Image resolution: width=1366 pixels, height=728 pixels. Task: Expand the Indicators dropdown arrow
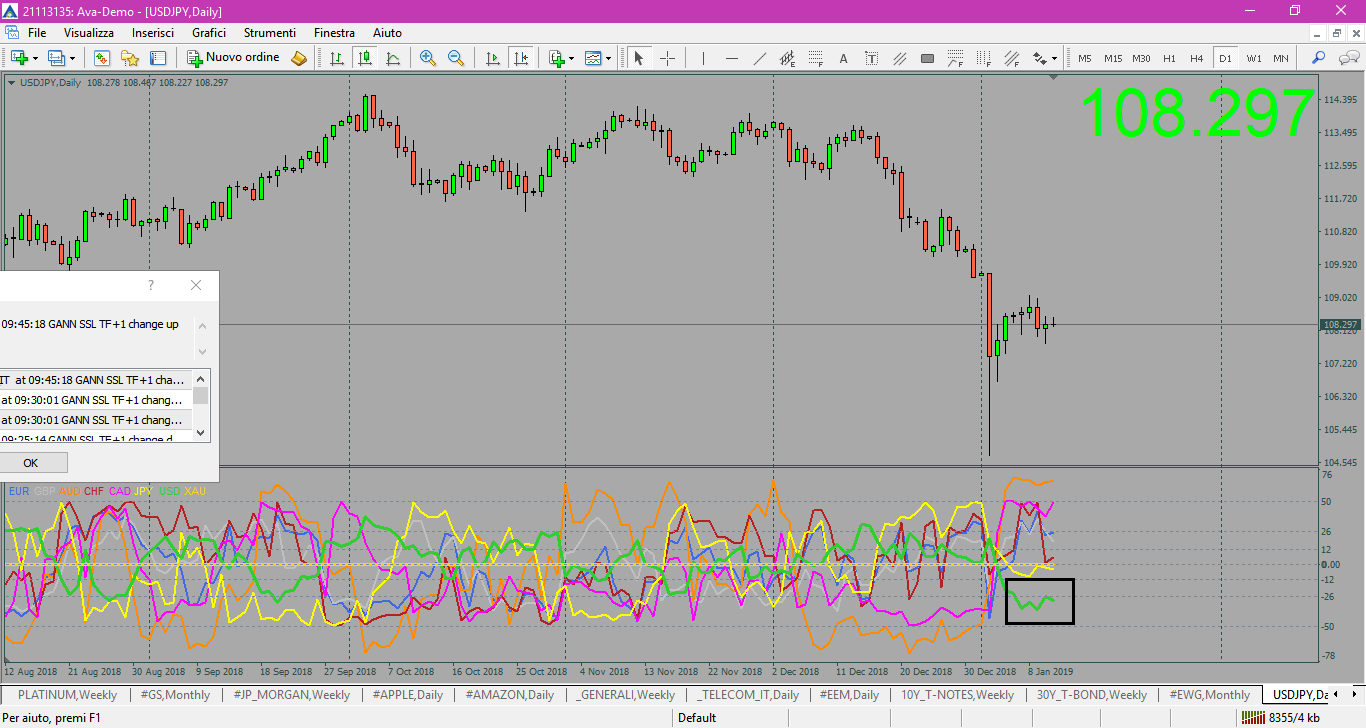[571, 58]
